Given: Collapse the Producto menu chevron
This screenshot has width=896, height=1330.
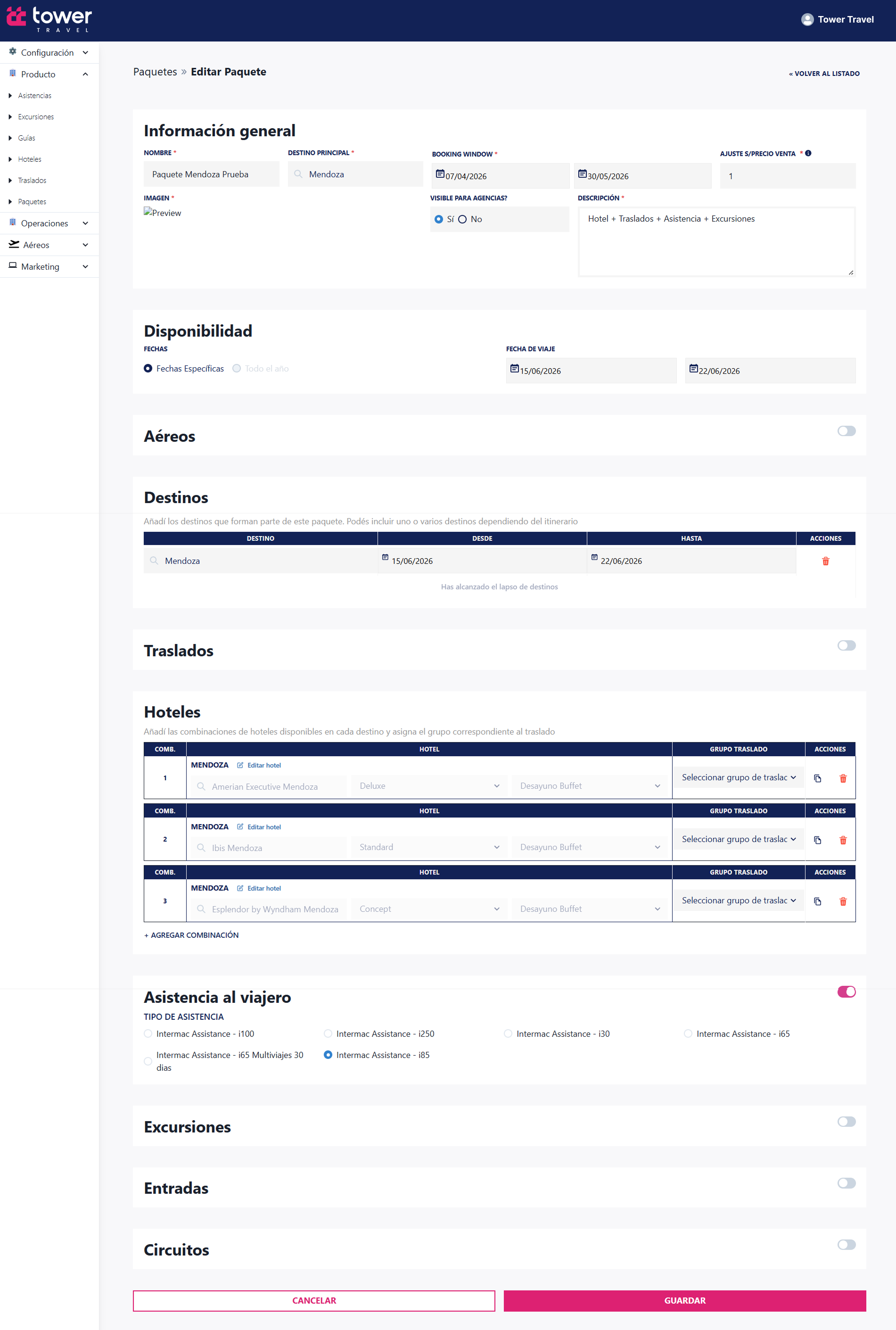Looking at the screenshot, I should (86, 74).
